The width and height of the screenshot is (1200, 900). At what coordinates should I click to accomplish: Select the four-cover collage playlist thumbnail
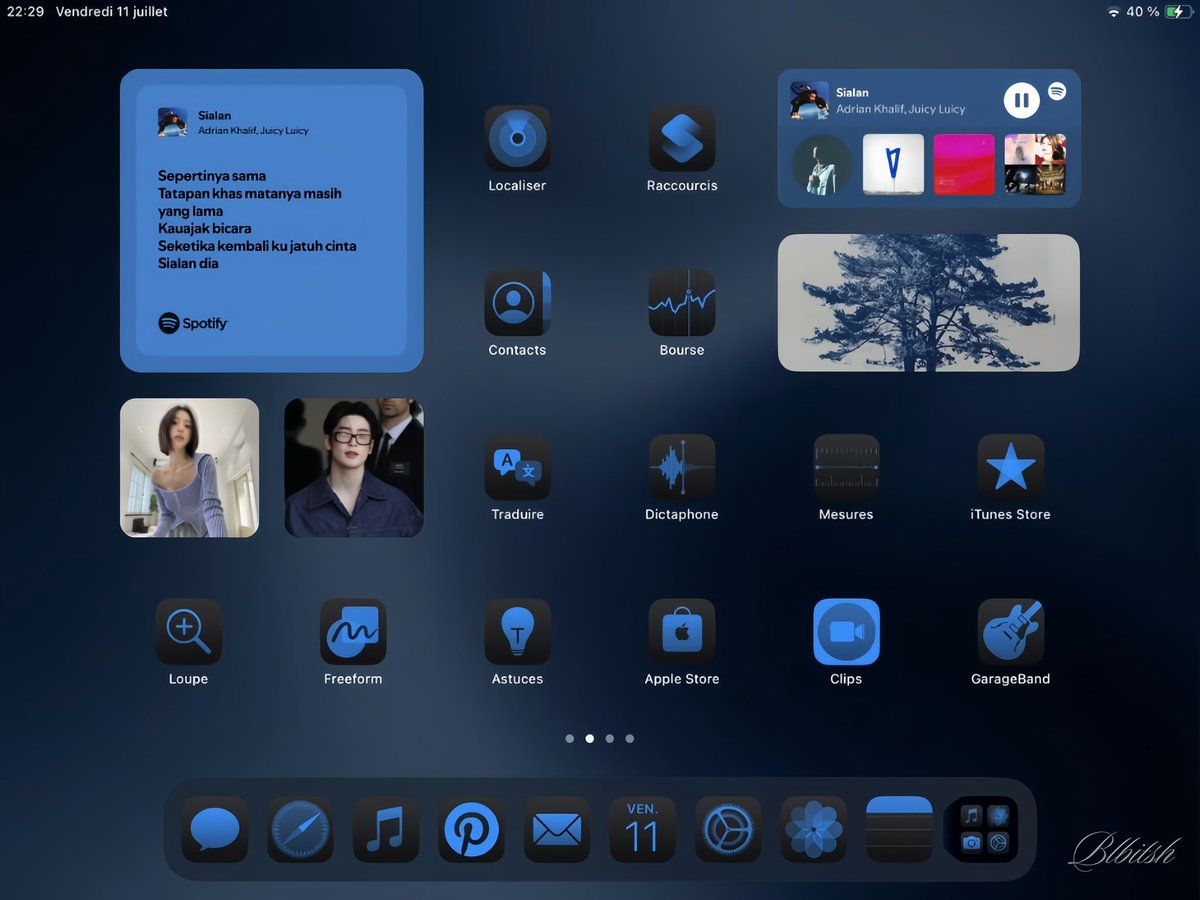click(1035, 164)
